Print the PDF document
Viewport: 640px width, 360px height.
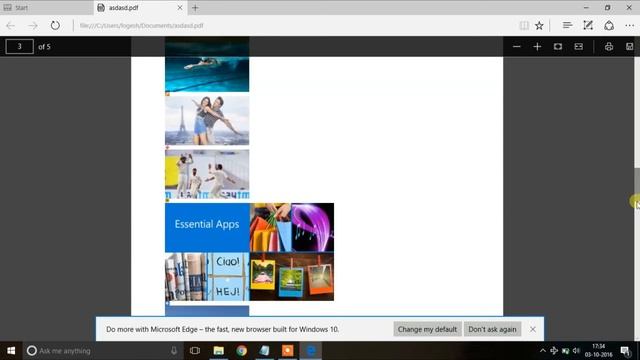pyautogui.click(x=609, y=47)
